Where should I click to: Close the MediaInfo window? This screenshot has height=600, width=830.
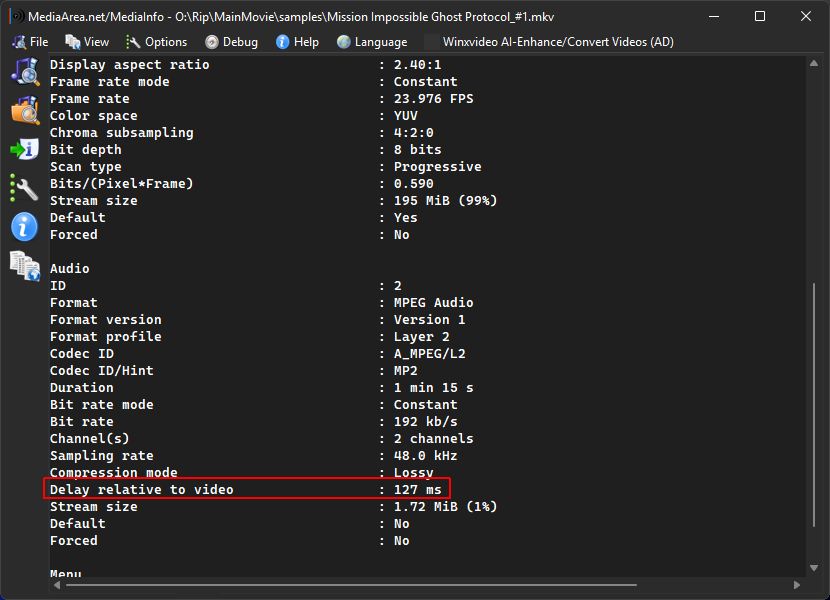pyautogui.click(x=806, y=16)
